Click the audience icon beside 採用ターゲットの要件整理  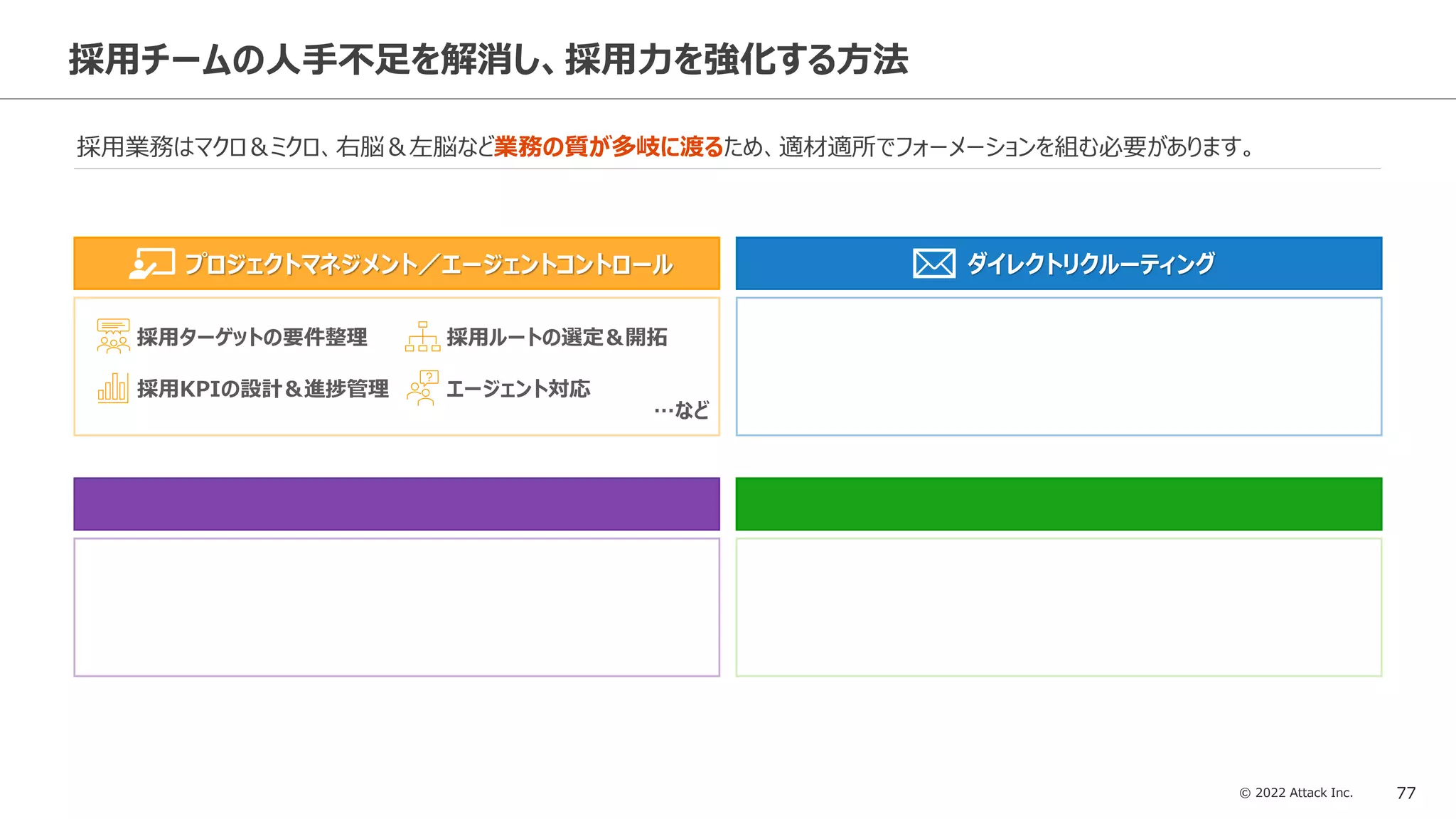pyautogui.click(x=113, y=336)
